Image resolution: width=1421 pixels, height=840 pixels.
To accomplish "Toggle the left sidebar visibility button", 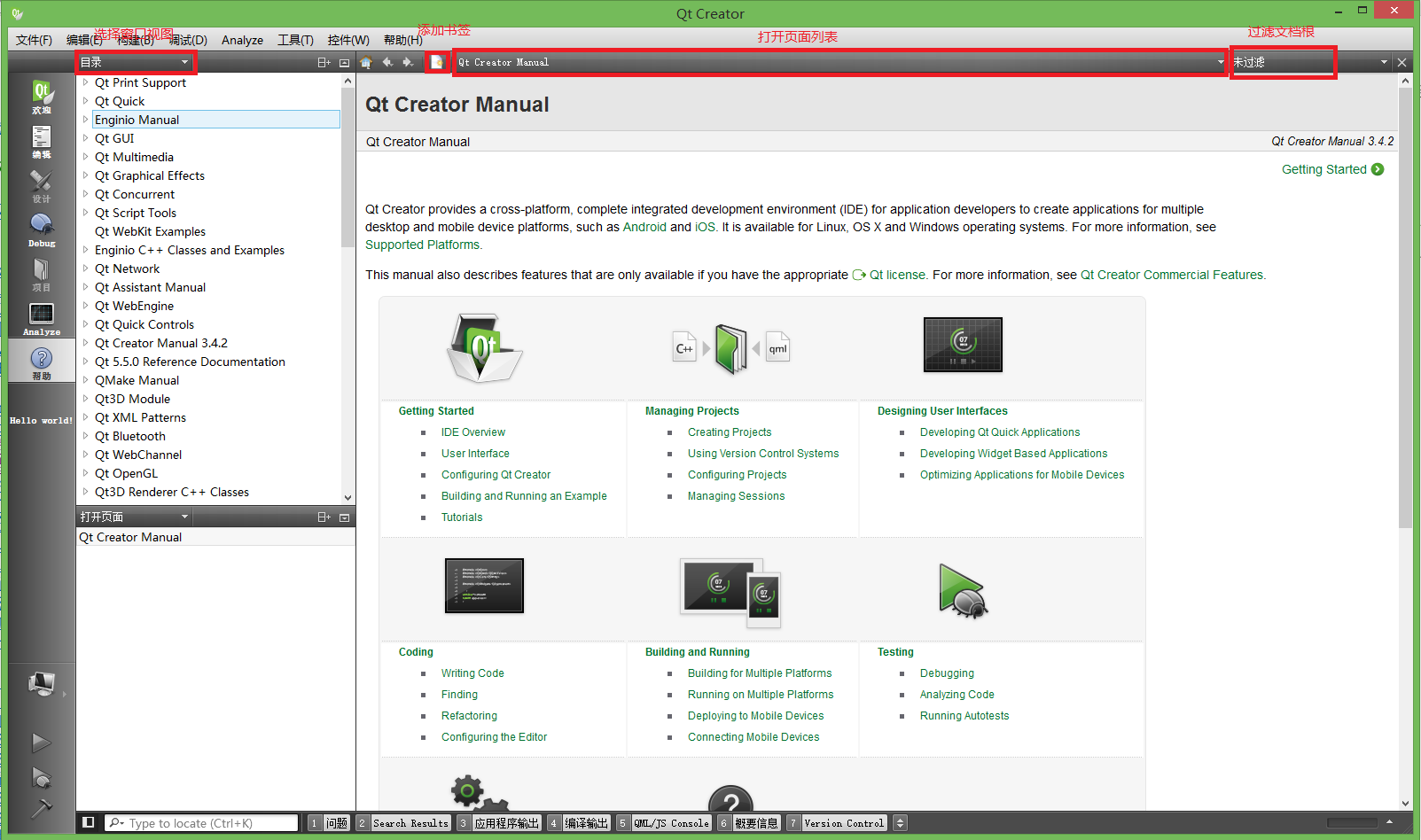I will [88, 822].
